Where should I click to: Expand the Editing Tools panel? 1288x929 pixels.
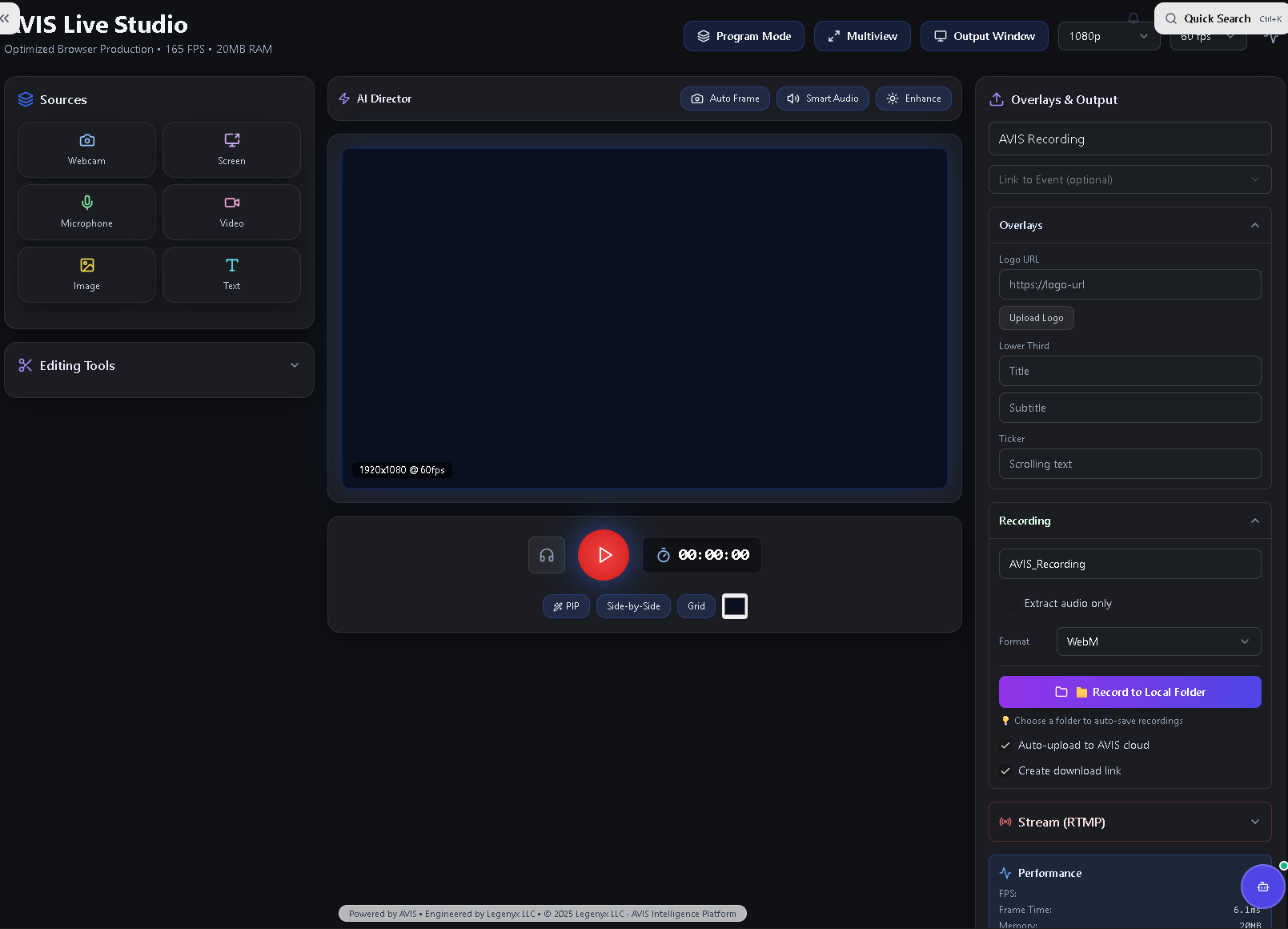pos(158,366)
